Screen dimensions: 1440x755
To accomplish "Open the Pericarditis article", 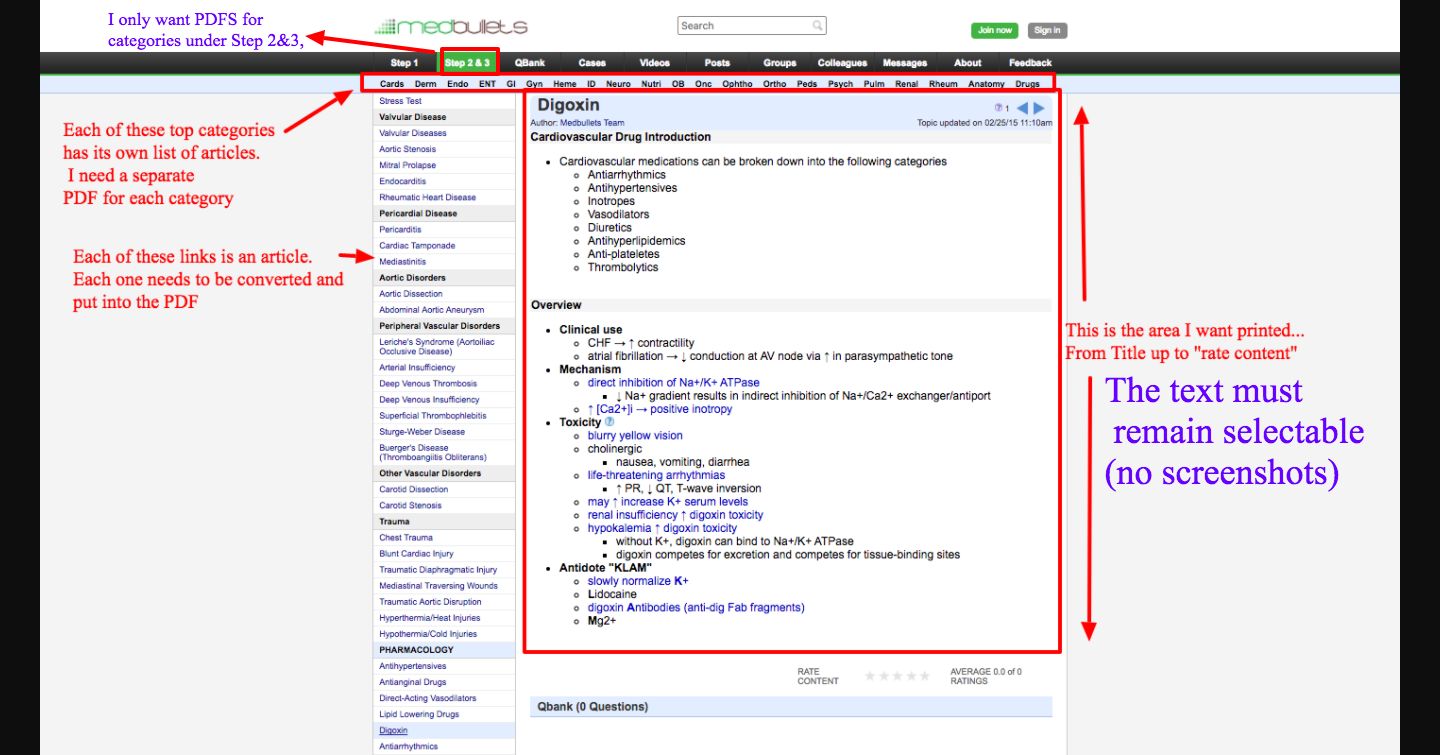I will pyautogui.click(x=400, y=229).
